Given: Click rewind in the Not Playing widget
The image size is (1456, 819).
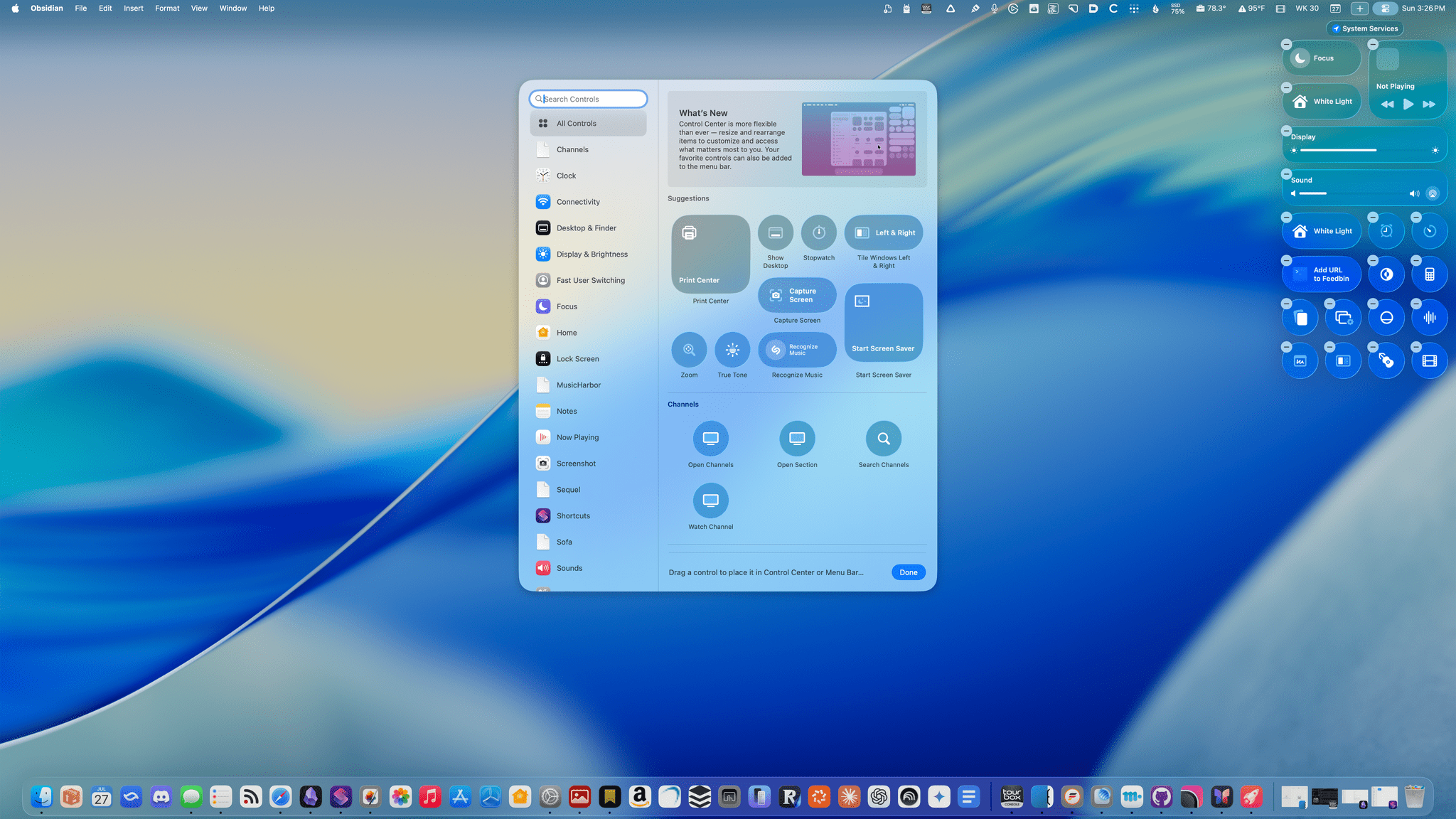Looking at the screenshot, I should pyautogui.click(x=1387, y=104).
